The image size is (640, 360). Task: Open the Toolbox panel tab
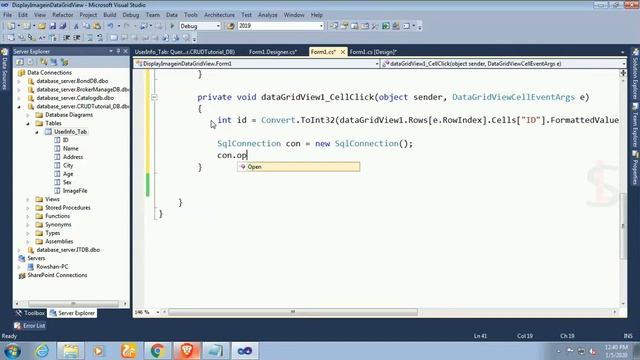coord(30,313)
